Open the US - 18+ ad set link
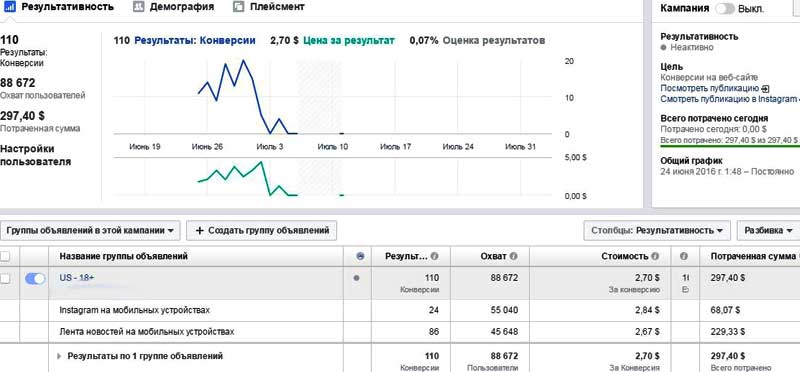 click(x=77, y=277)
